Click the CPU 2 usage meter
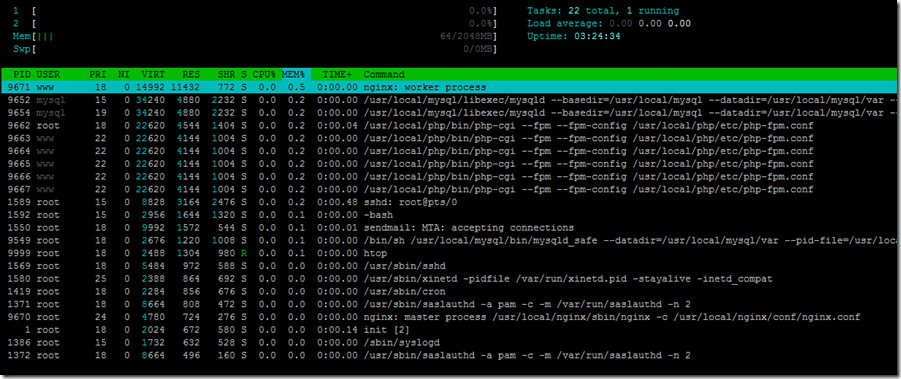The width and height of the screenshot is (901, 379). coord(255,24)
